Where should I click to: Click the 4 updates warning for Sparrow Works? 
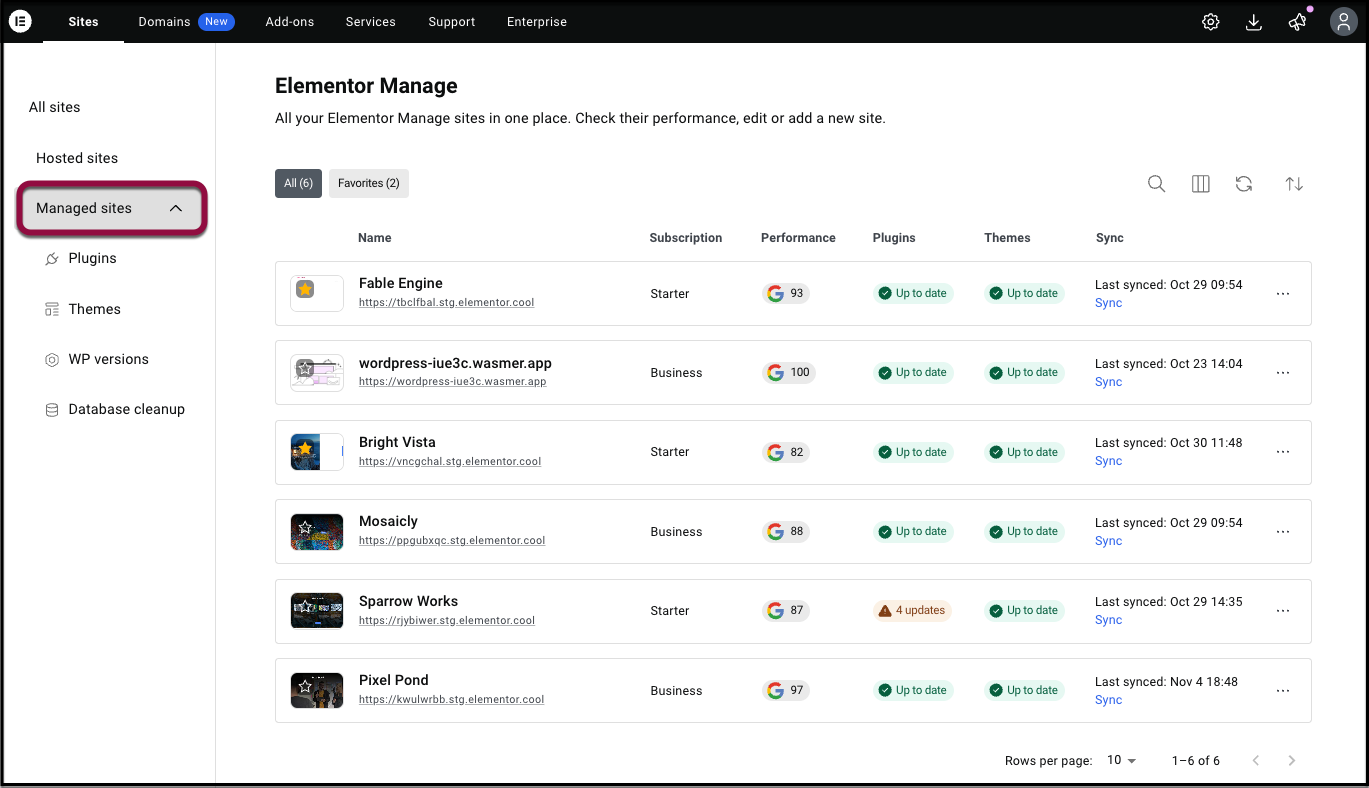[x=911, y=610]
